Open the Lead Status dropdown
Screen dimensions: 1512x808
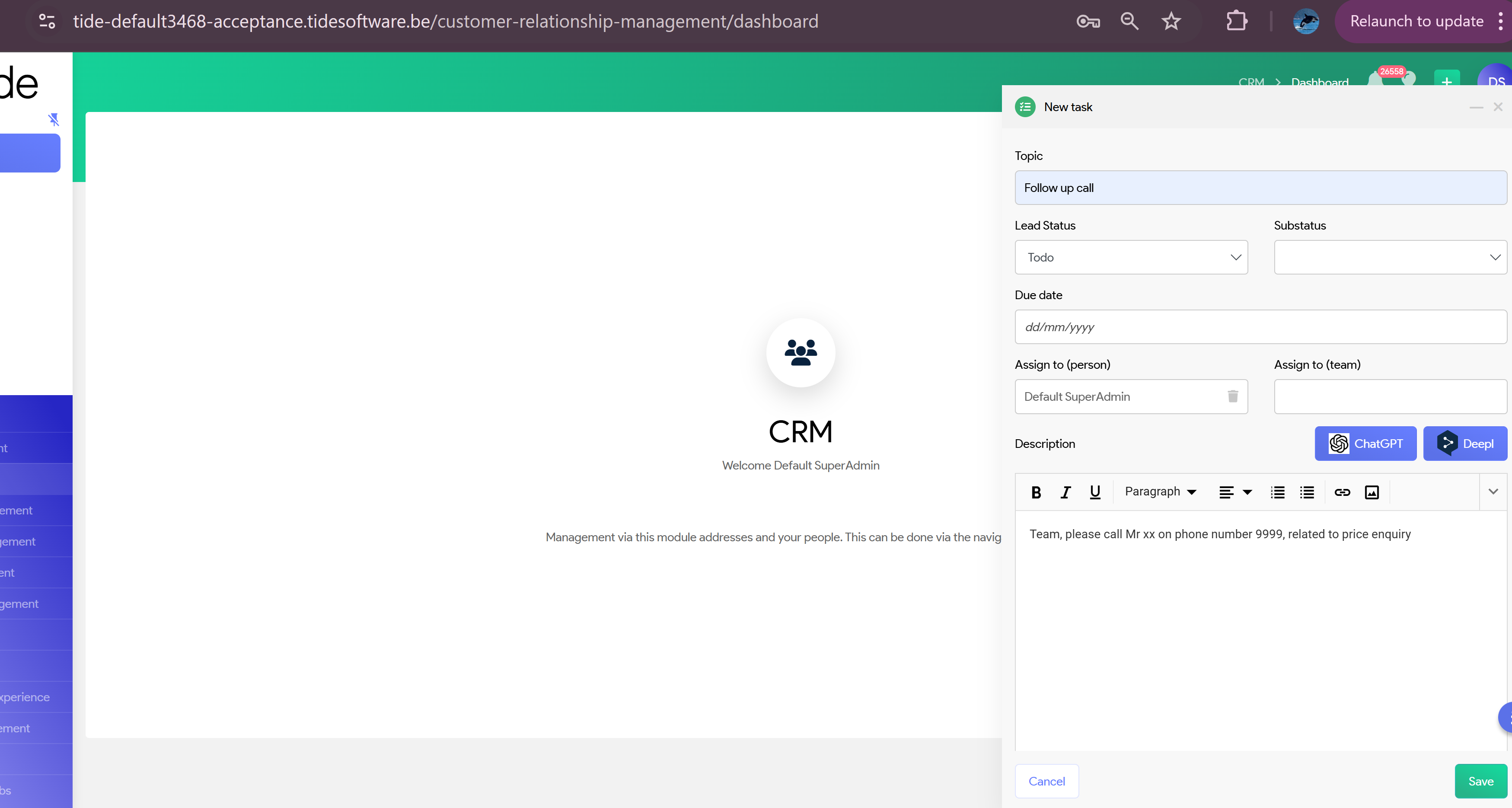1131,257
